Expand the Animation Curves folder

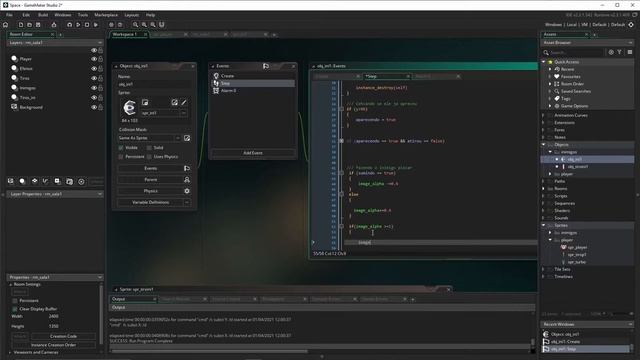point(543,116)
